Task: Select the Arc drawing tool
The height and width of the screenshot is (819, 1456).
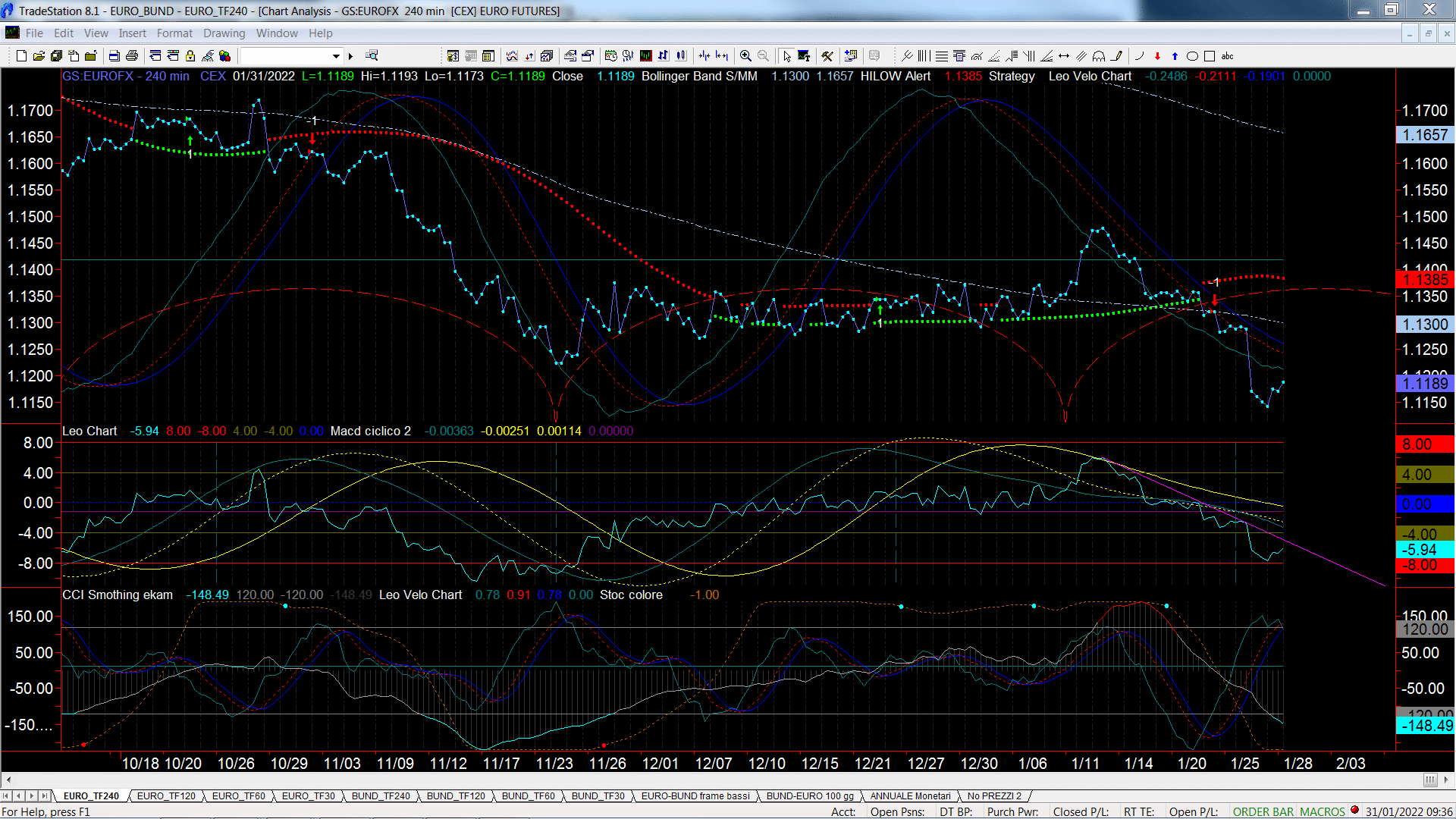Action: tap(1139, 56)
